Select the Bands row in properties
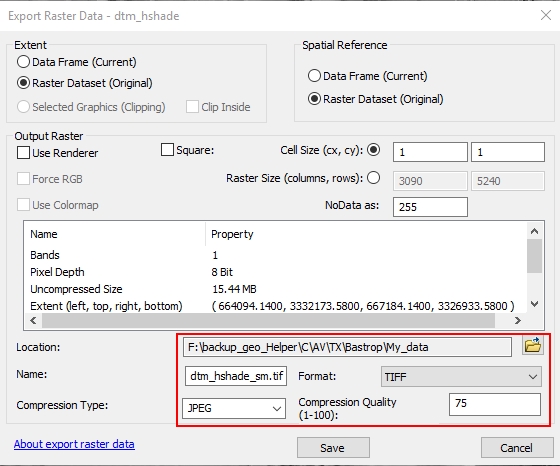This screenshot has width=560, height=466. tap(275, 255)
